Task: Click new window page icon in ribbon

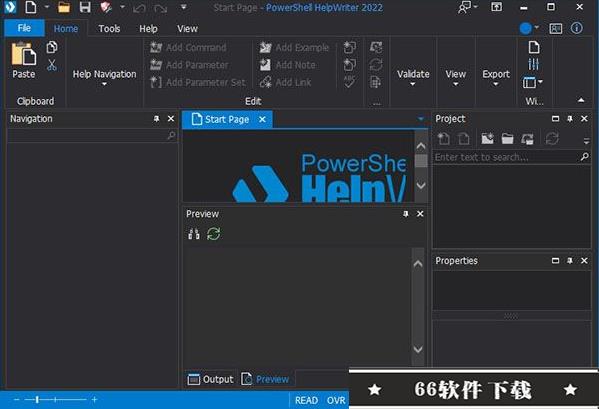Action: click(534, 47)
